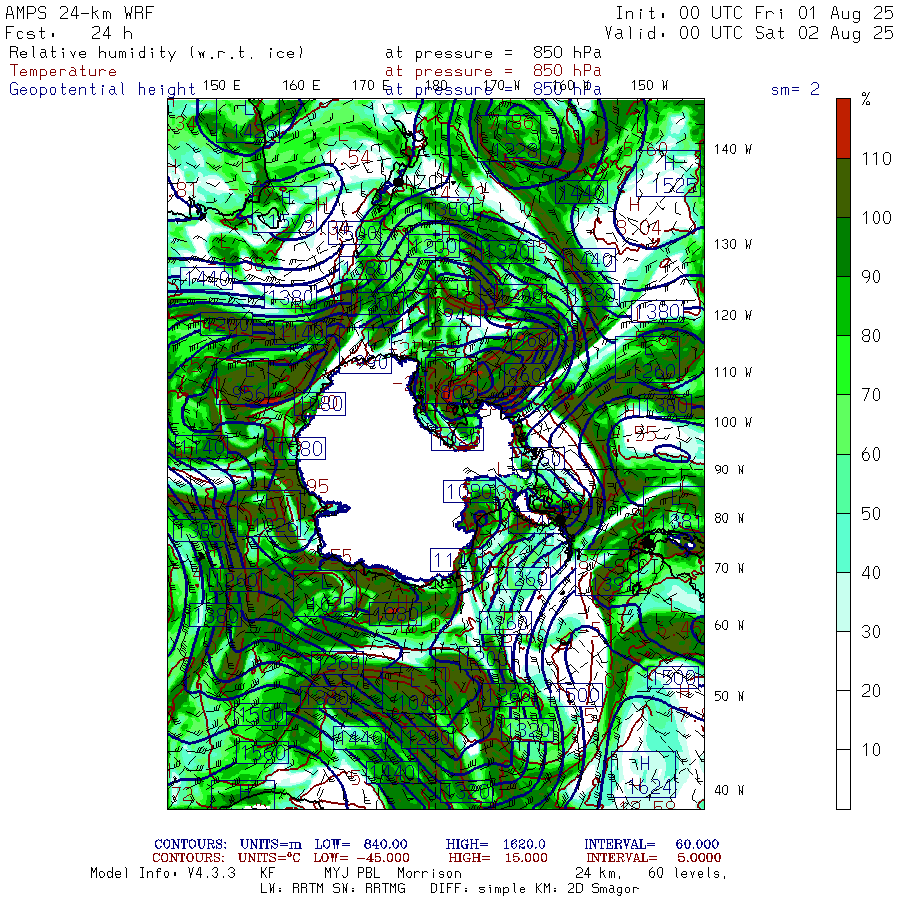Viewport: 900px width, 900px height.
Task: Click the red segment atop the humidity color bar
Action: click(843, 129)
